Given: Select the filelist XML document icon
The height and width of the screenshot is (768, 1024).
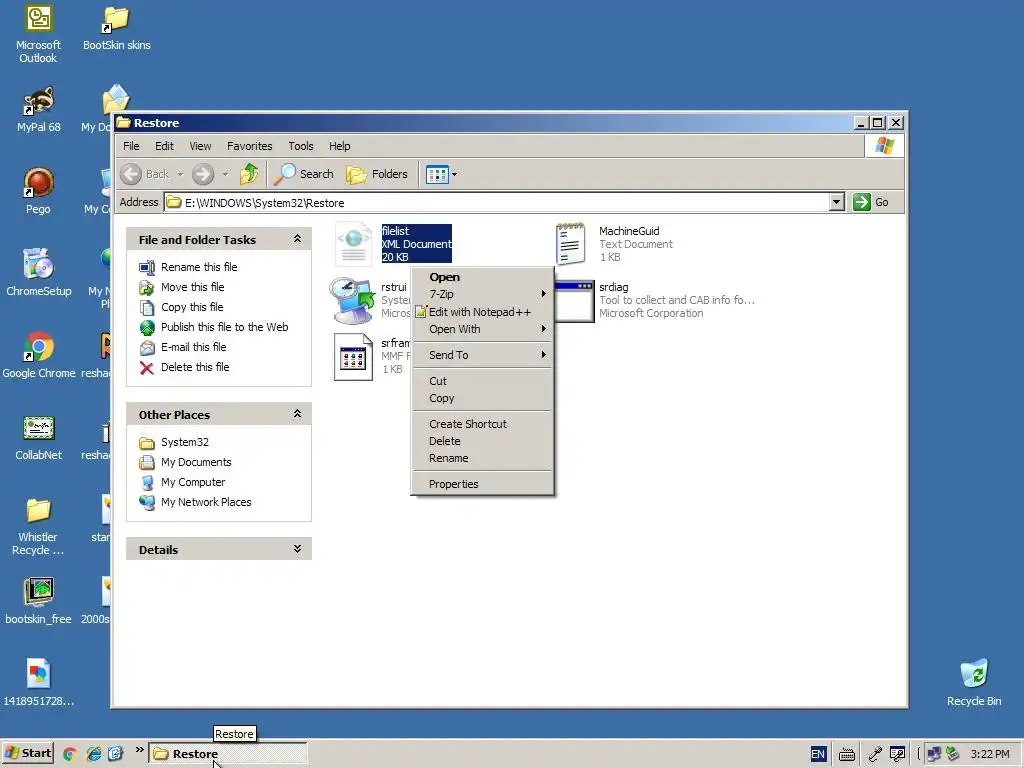Looking at the screenshot, I should pyautogui.click(x=353, y=244).
